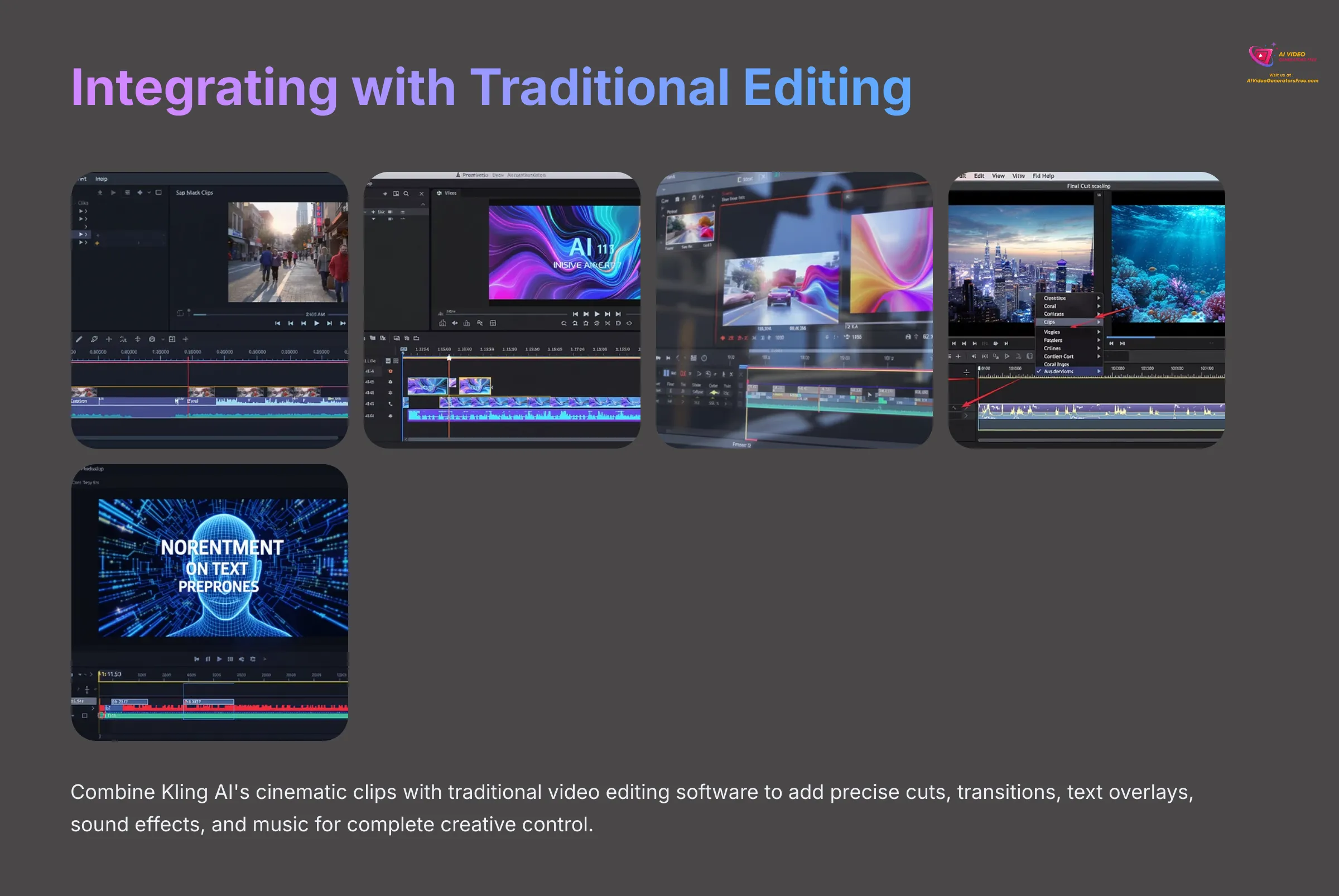
Task: Click the crop icon in NORENTMENT playback bar
Action: [253, 659]
